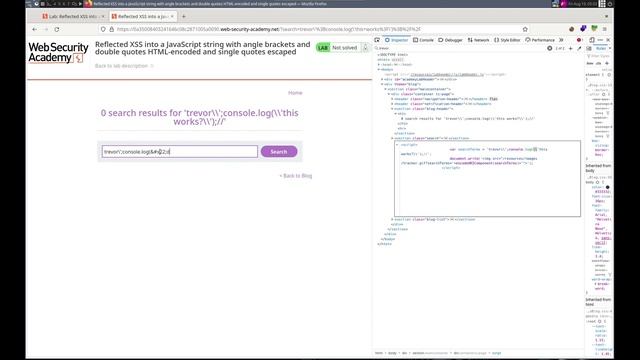List all tabs dropdown arrow
The image size is (640, 360).
point(607,16)
